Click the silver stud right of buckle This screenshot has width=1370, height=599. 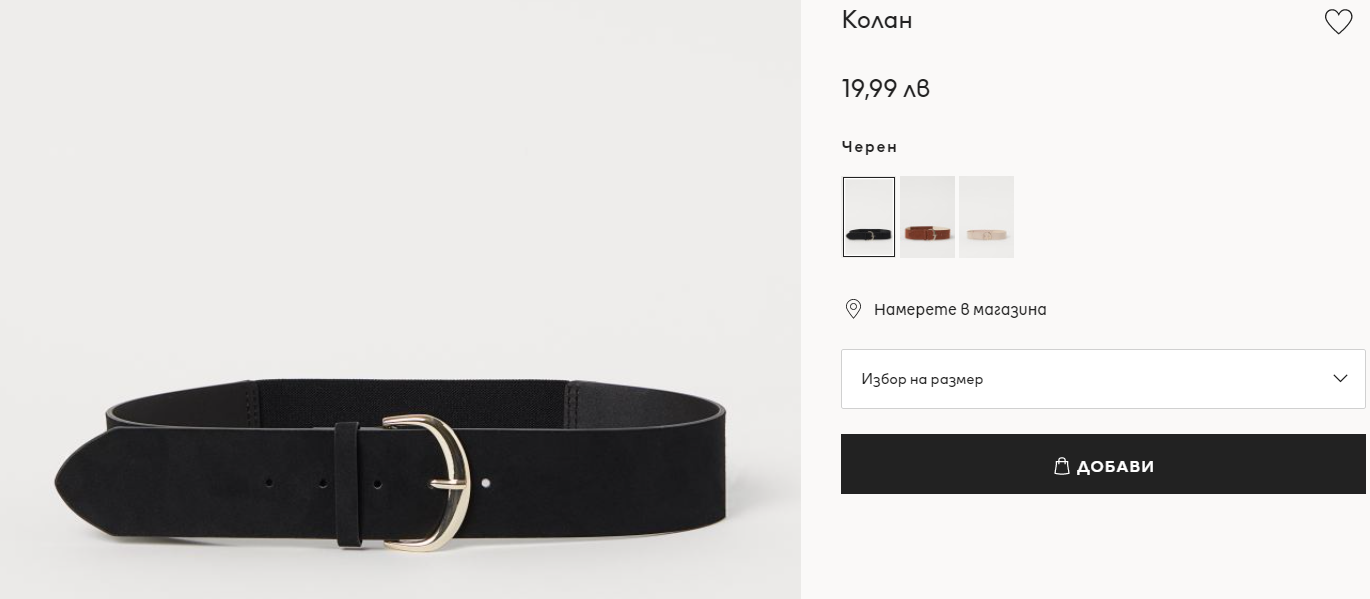point(486,483)
